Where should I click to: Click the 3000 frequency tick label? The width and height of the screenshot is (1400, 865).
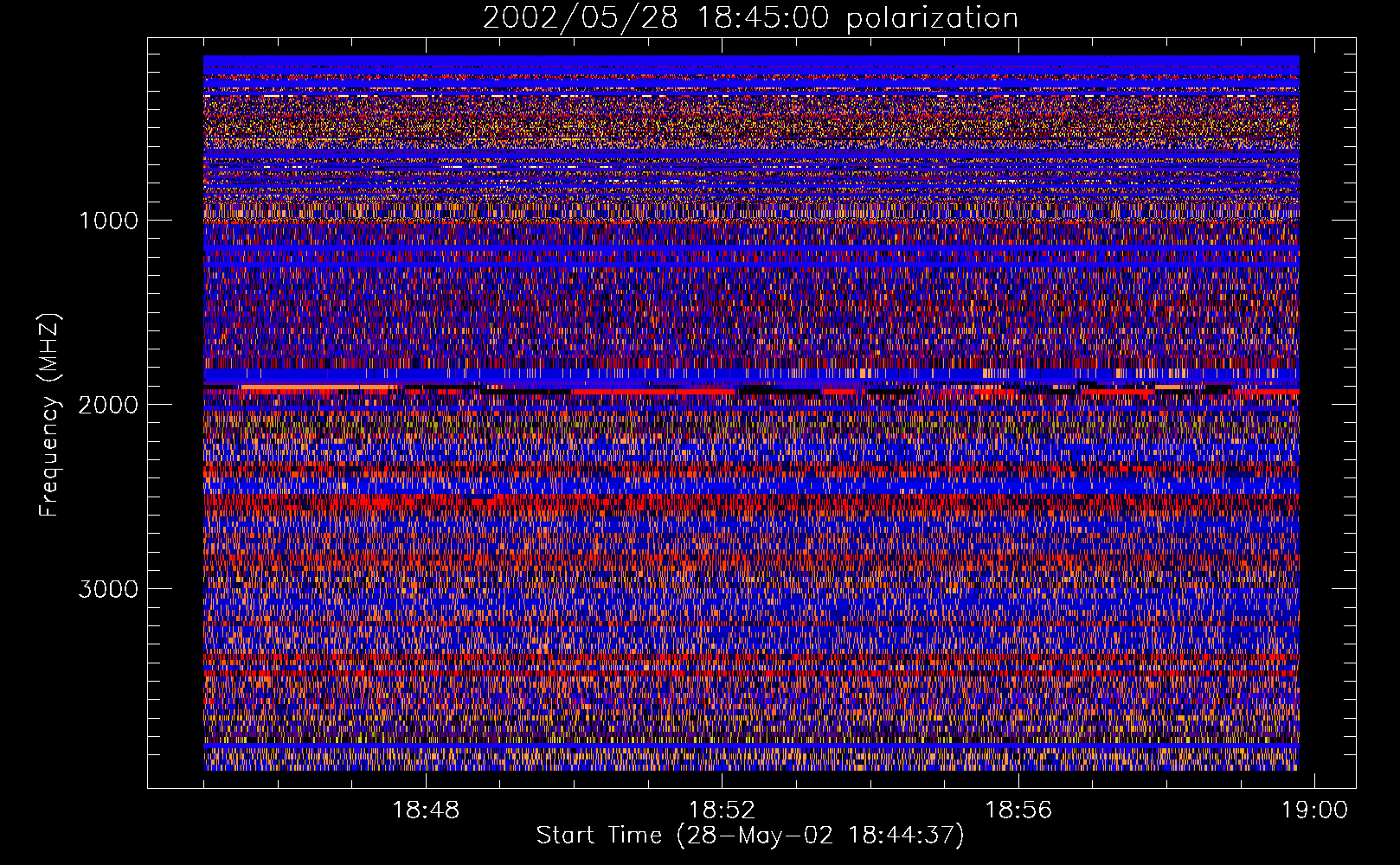(x=108, y=589)
